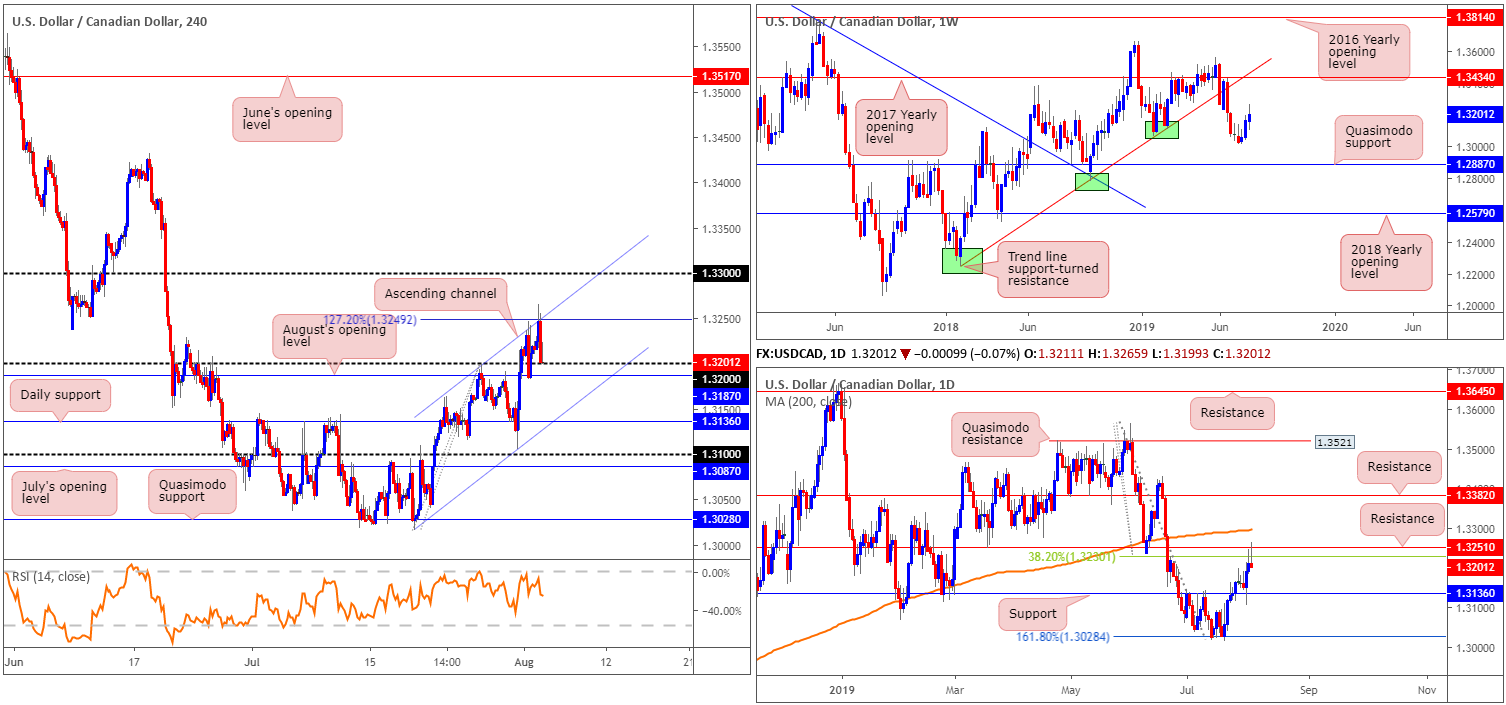Click the 1.31360 daily price label

click(x=1476, y=593)
